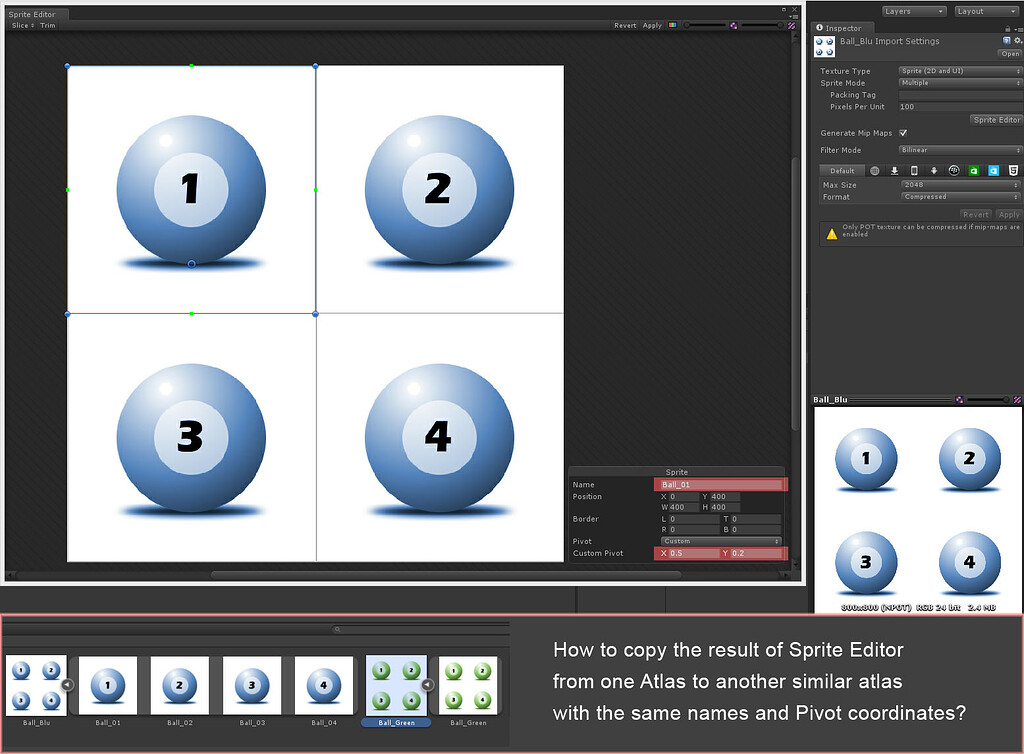
Task: Select the standalone download platform icon
Action: pyautogui.click(x=894, y=171)
